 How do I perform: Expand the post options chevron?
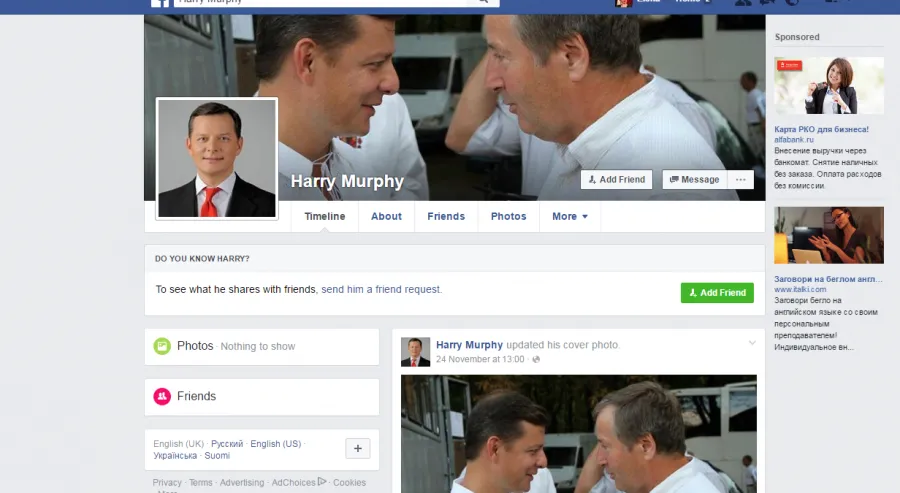(x=752, y=343)
